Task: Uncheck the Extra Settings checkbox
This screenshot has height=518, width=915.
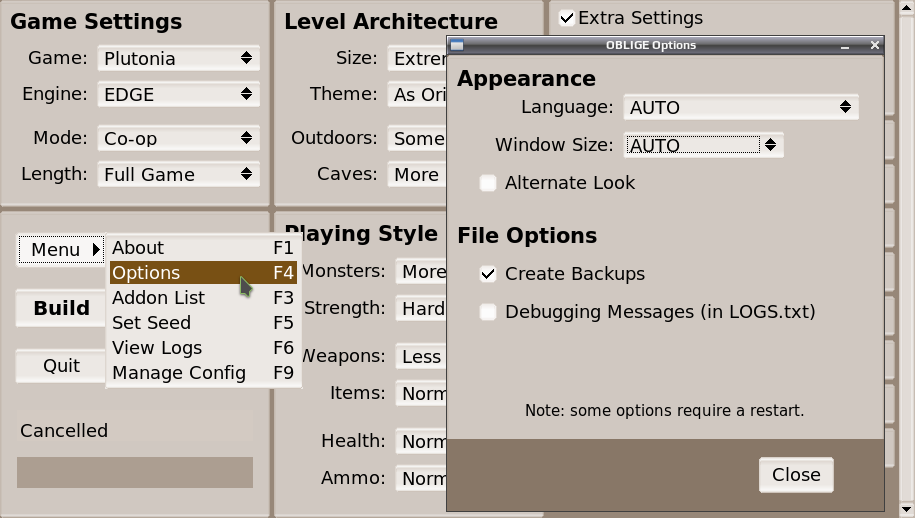Action: coord(567,18)
